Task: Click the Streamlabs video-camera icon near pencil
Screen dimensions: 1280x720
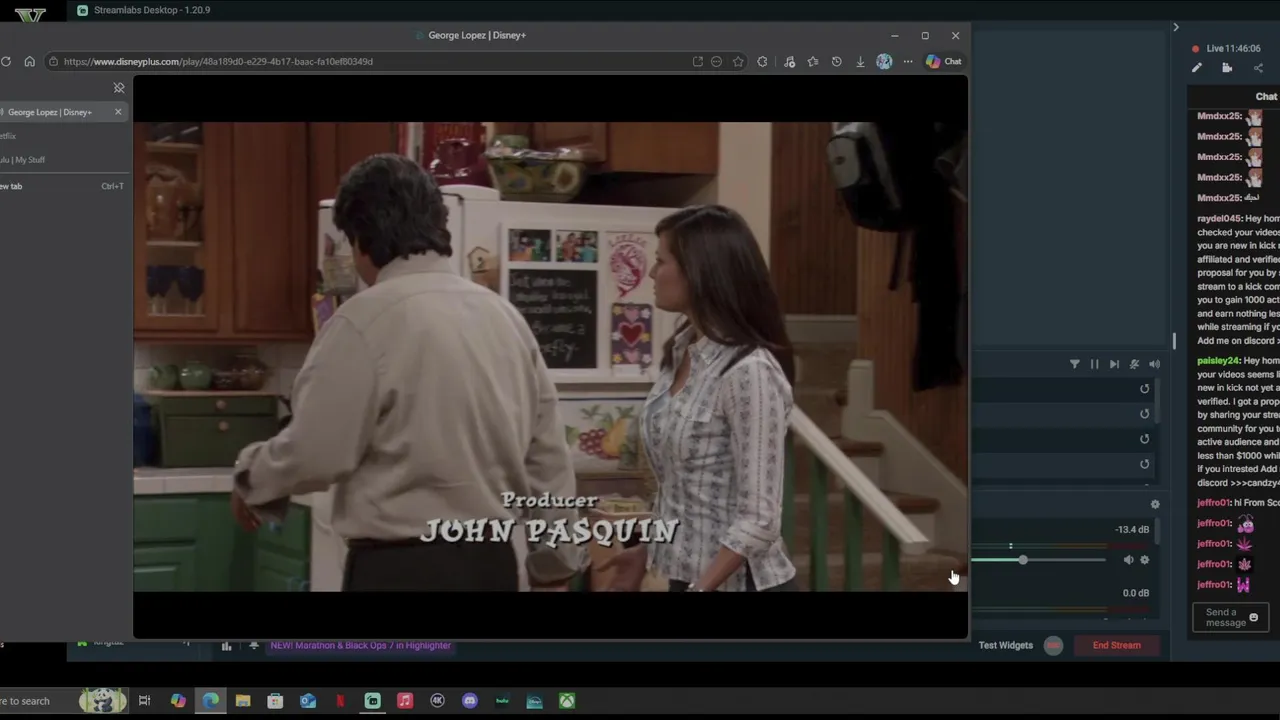Action: [1227, 68]
